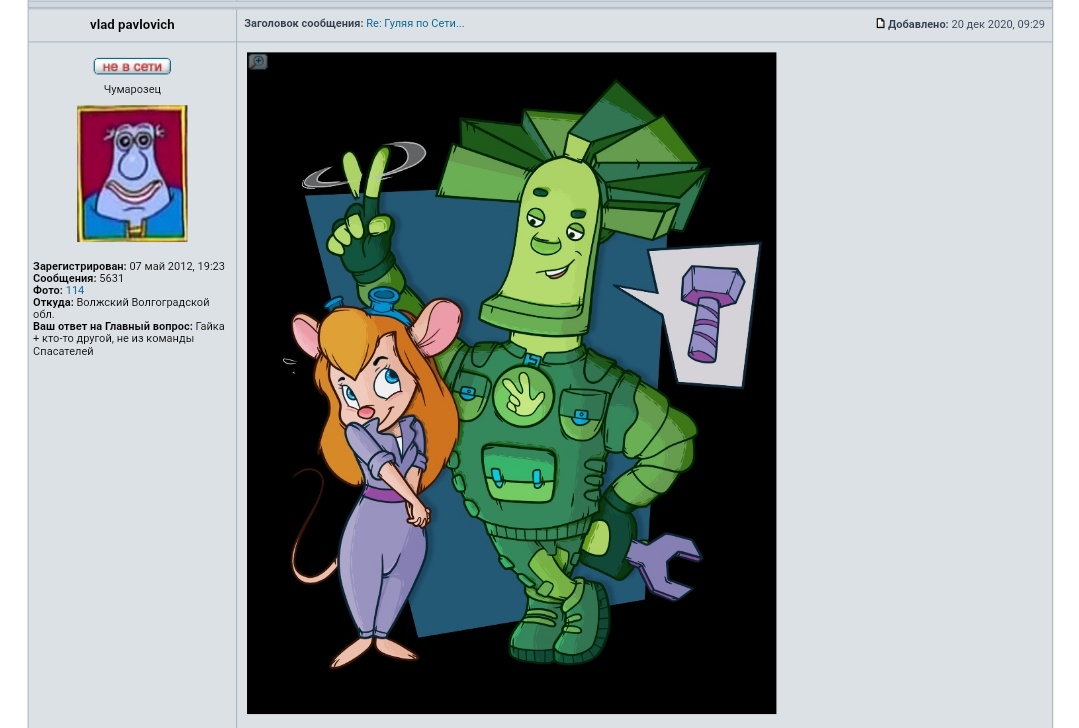Click the user rank text 'Чумарозец'

[132, 89]
